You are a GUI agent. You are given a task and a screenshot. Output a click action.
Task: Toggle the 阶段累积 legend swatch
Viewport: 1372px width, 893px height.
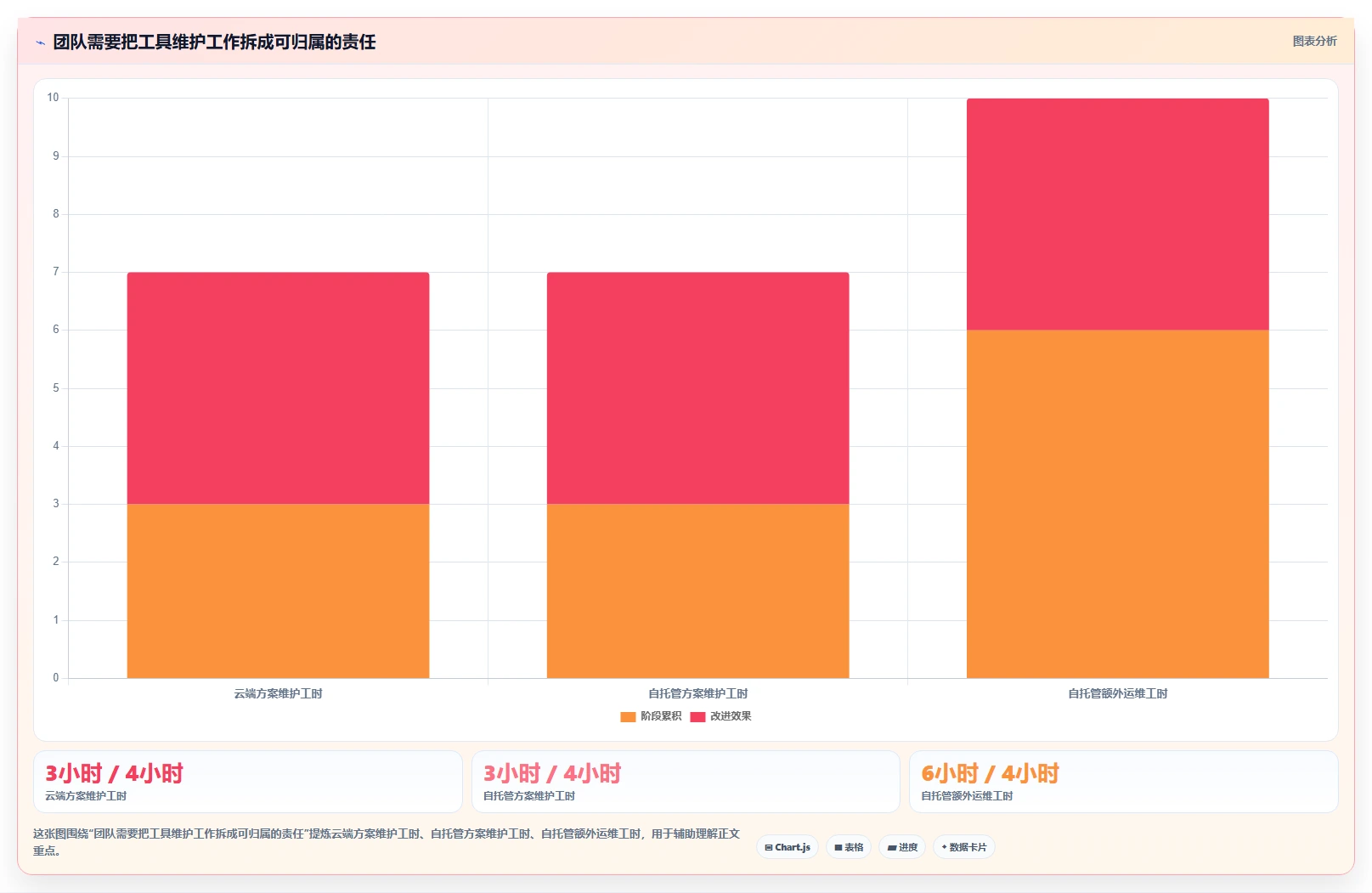point(628,716)
